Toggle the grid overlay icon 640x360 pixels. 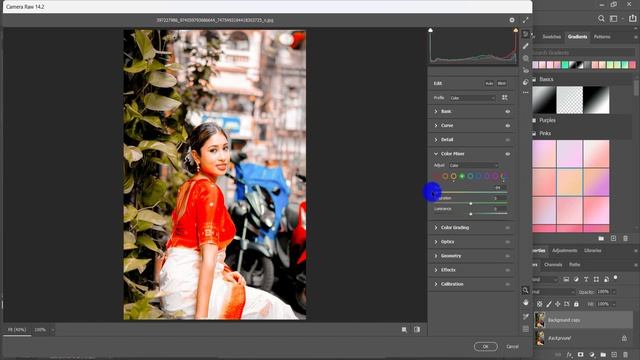525,329
